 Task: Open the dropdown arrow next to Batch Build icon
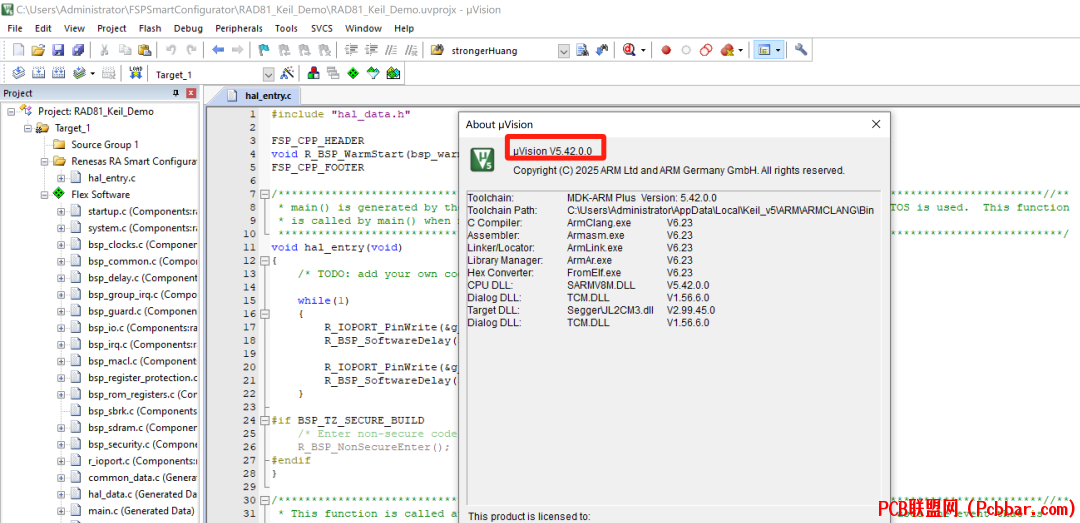[x=93, y=73]
